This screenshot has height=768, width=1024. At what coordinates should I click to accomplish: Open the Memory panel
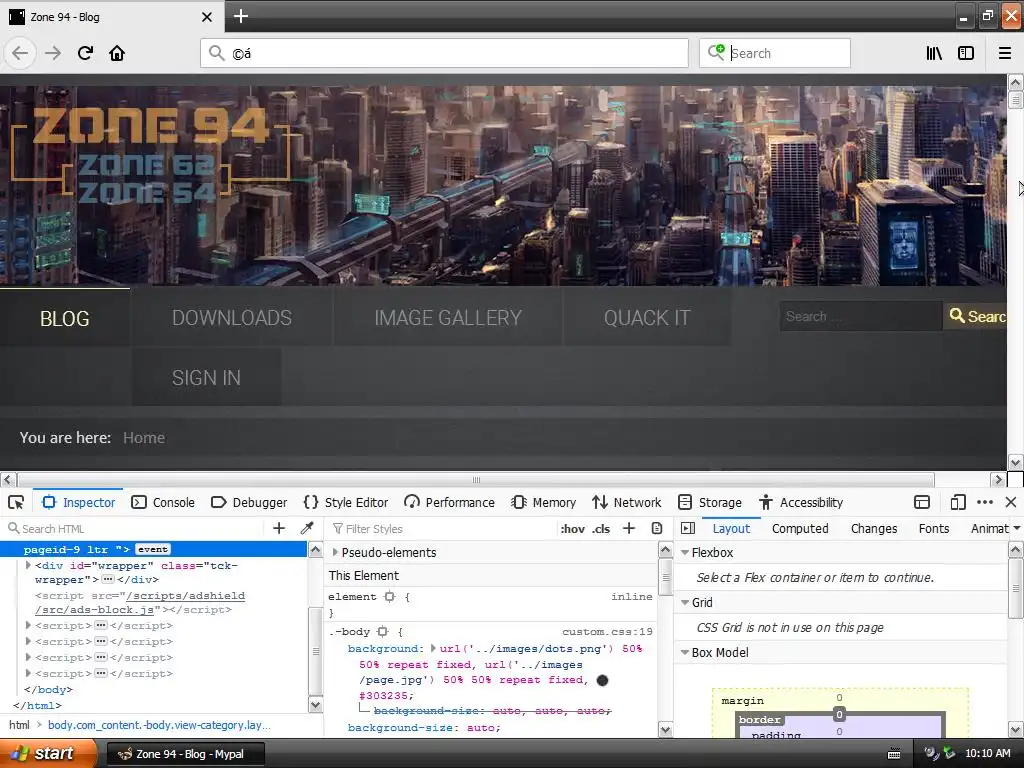click(543, 502)
